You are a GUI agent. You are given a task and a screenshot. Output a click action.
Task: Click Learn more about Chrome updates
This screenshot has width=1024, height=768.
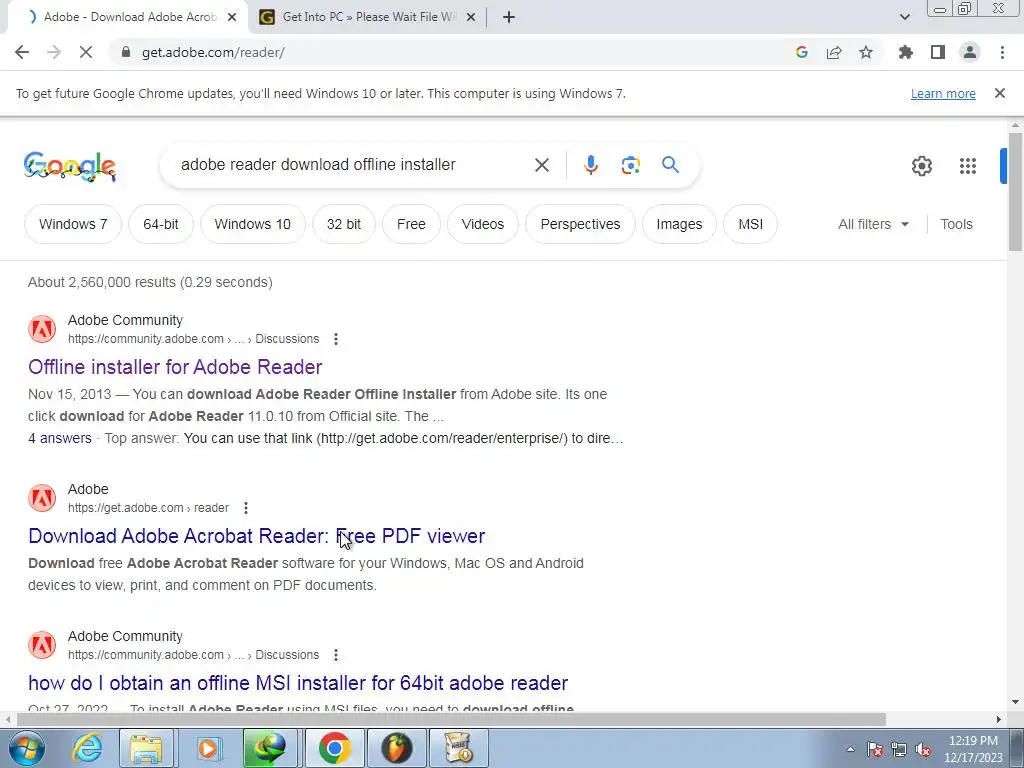point(943,94)
